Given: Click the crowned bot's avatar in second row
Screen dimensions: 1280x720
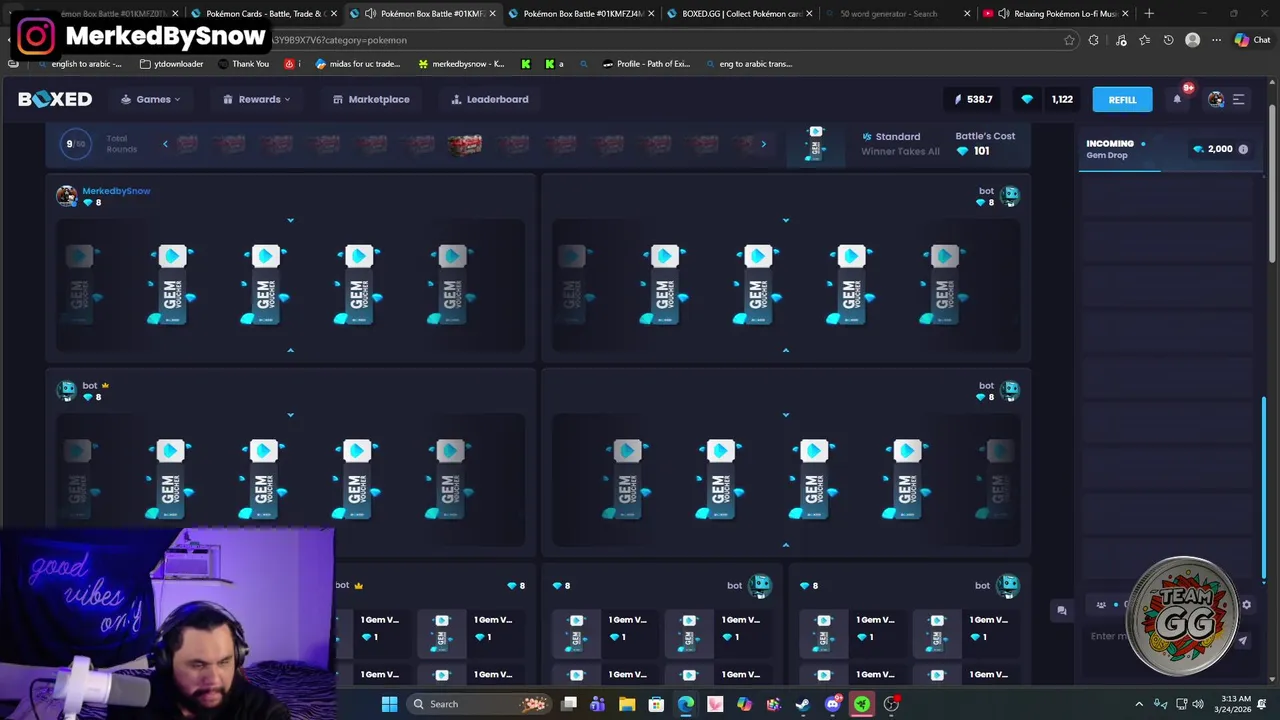Looking at the screenshot, I should click(66, 390).
